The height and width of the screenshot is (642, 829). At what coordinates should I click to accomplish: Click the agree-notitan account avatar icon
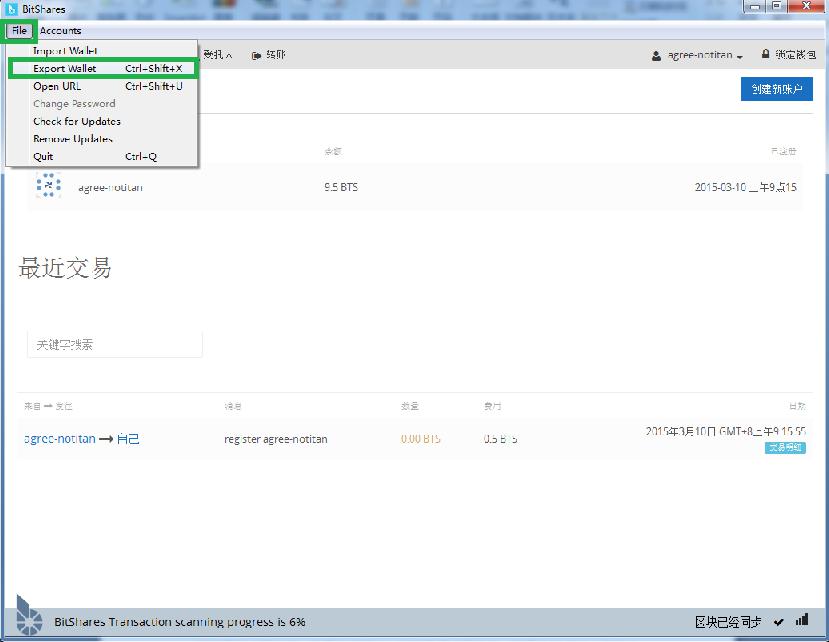click(48, 186)
